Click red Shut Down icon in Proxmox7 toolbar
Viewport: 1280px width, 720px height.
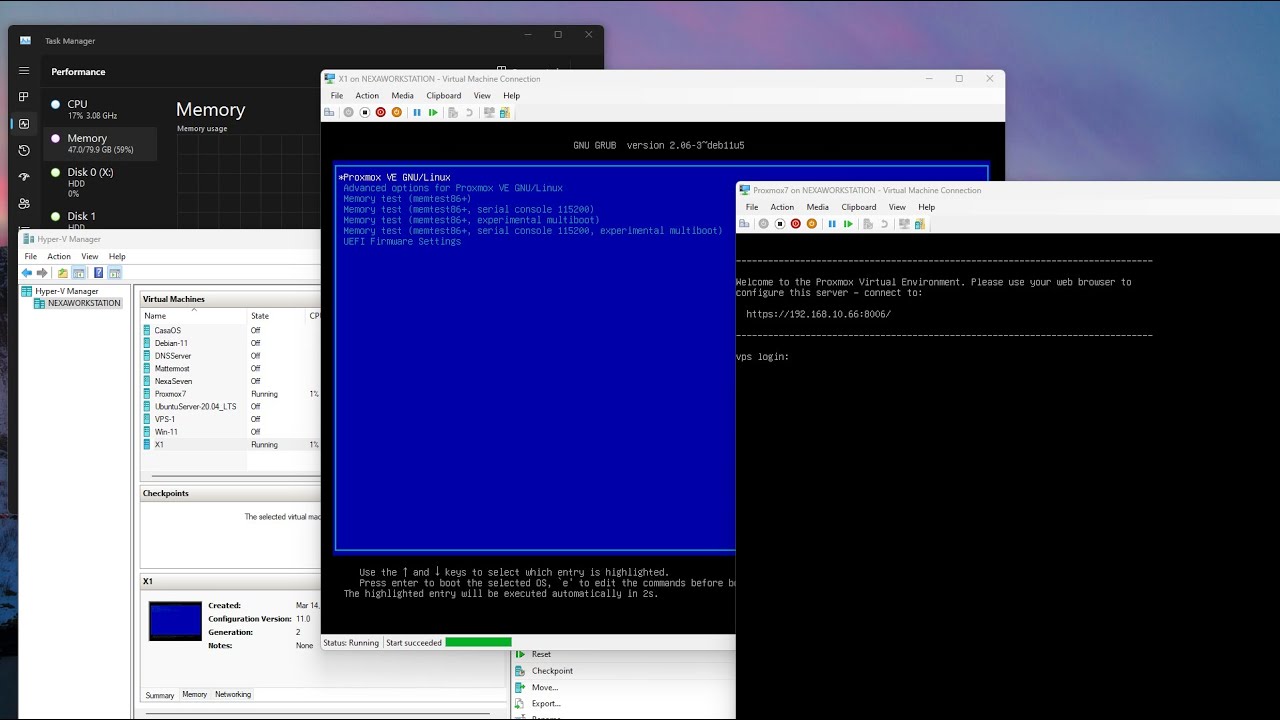point(796,224)
